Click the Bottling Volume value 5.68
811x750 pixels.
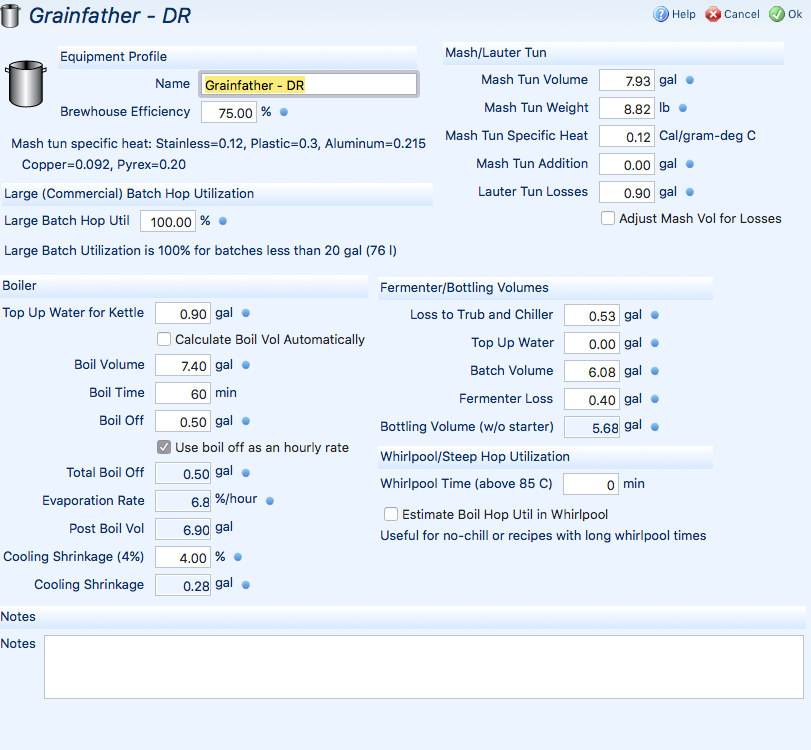click(592, 427)
